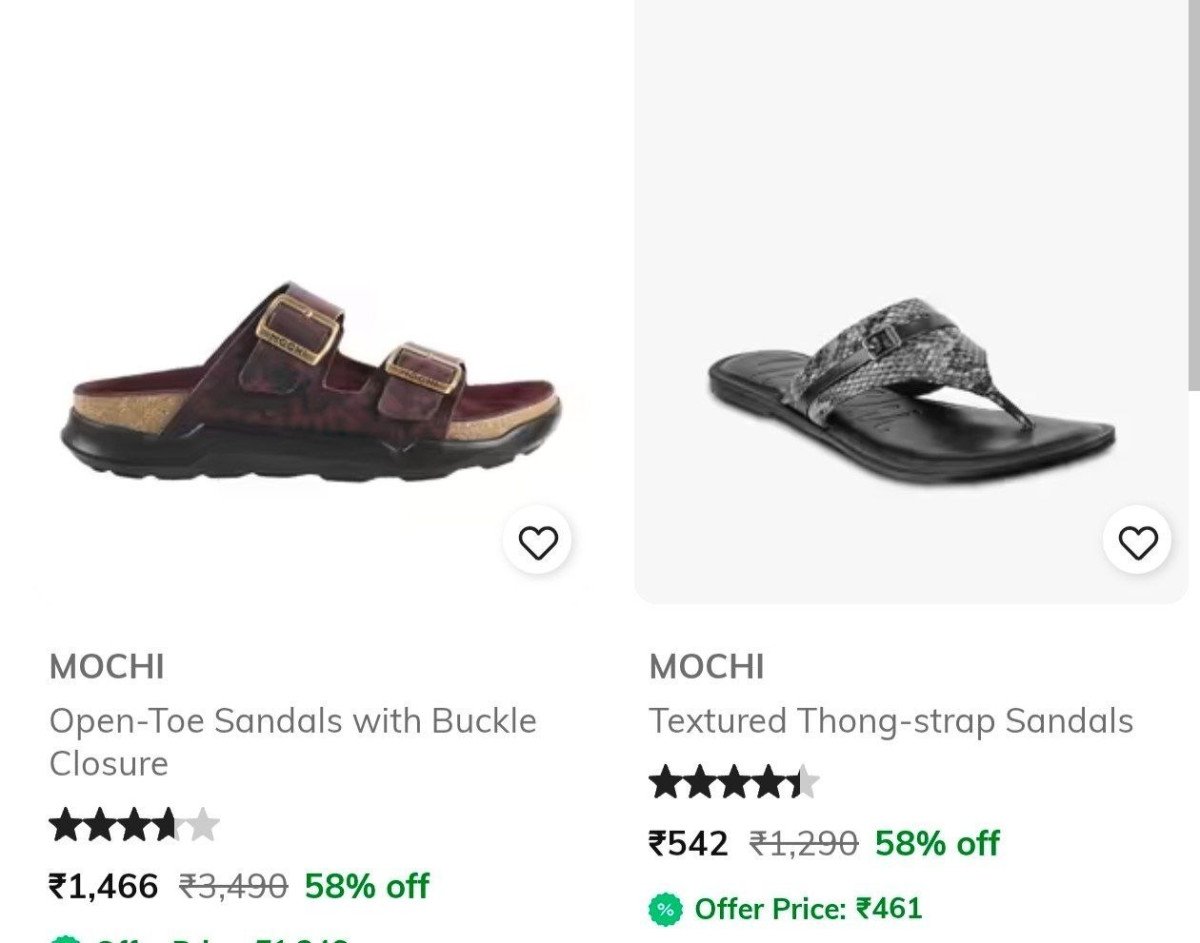The width and height of the screenshot is (1200, 943).
Task: Click the struck-through ₹3,490 original price
Action: 233,886
